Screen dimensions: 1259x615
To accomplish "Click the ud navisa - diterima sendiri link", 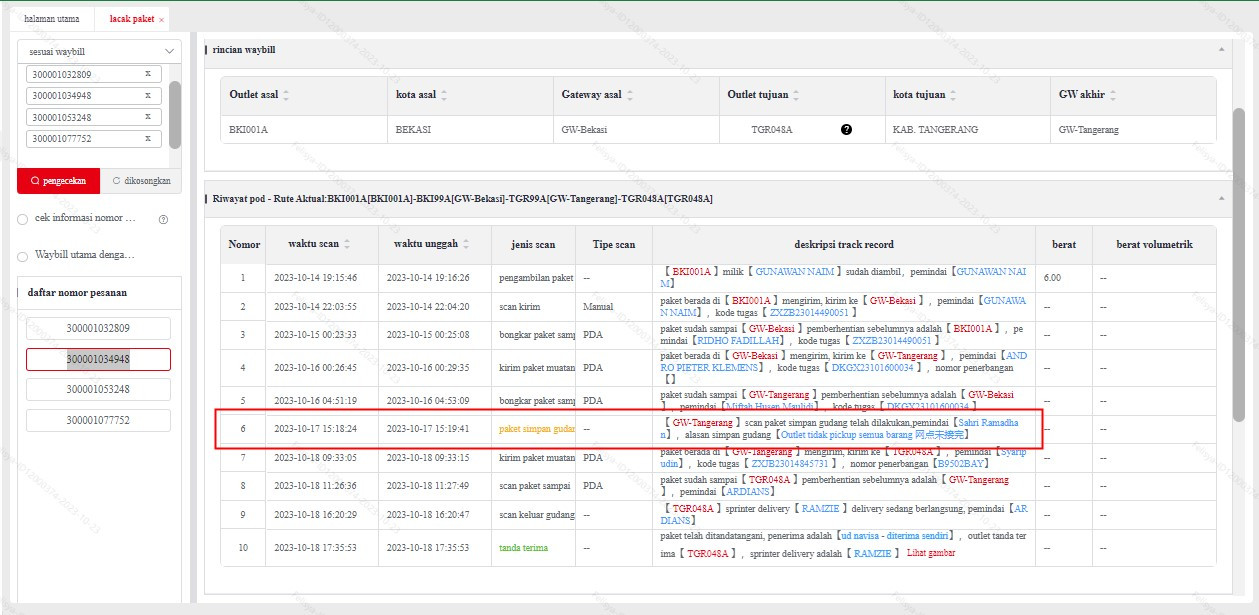I will (x=893, y=536).
